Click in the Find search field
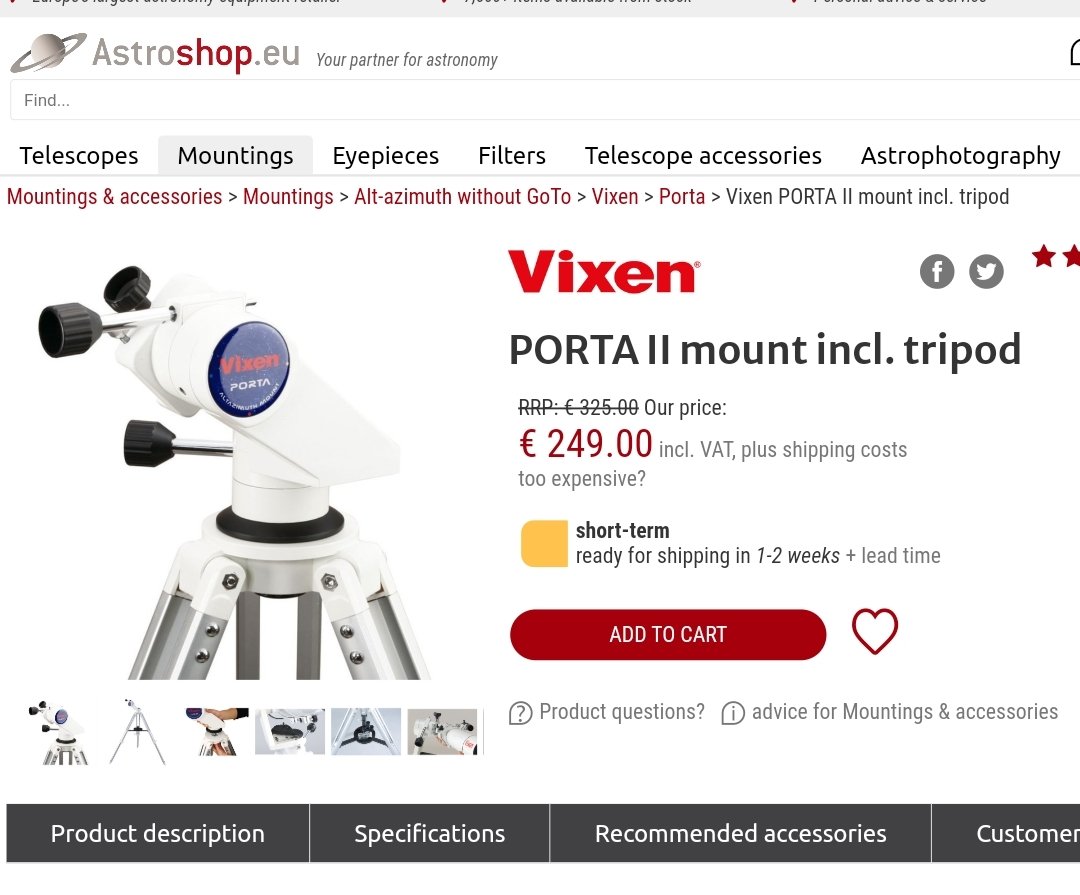This screenshot has width=1080, height=895. tap(544, 100)
